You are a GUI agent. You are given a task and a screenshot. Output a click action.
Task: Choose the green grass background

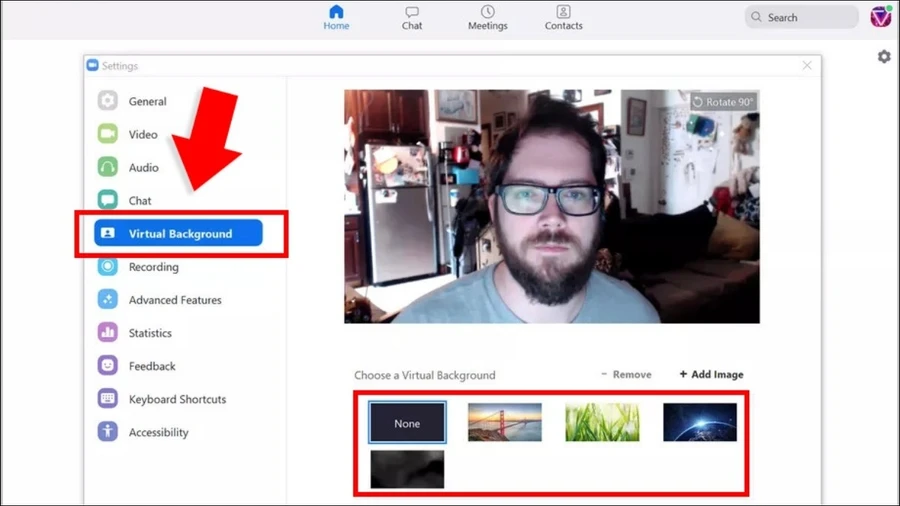602,422
